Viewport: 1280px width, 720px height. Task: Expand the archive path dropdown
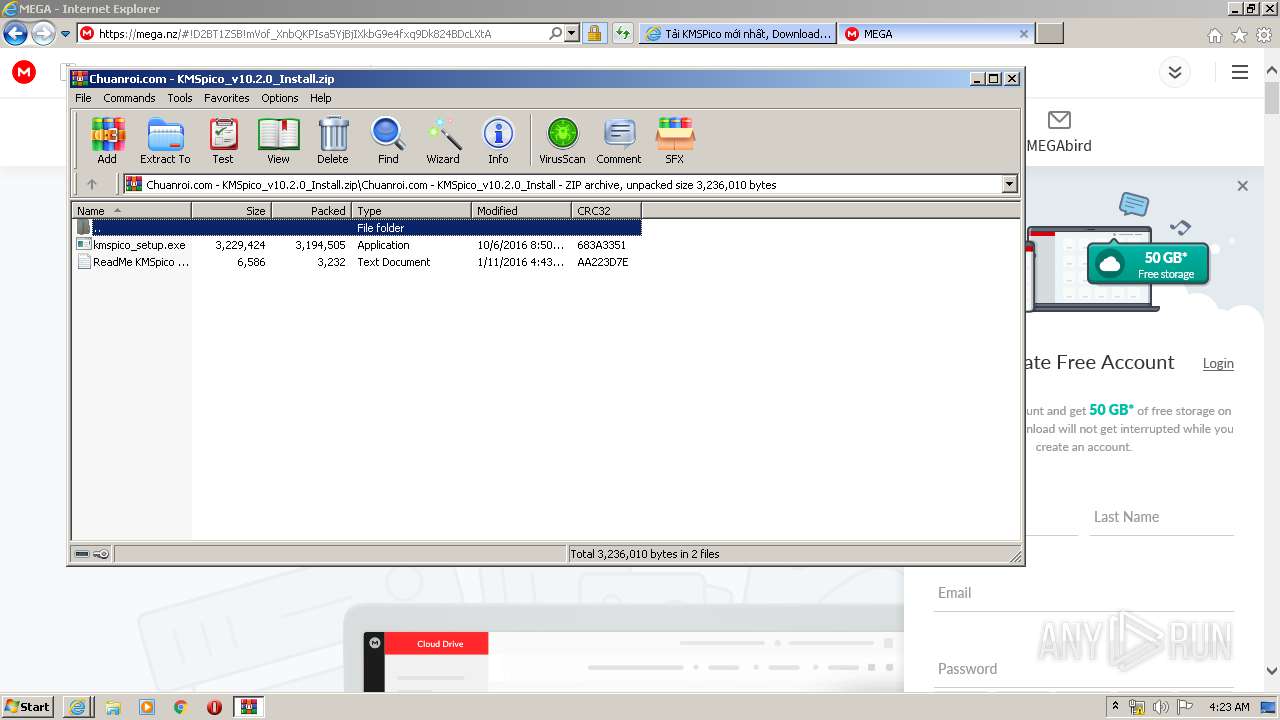[1009, 184]
